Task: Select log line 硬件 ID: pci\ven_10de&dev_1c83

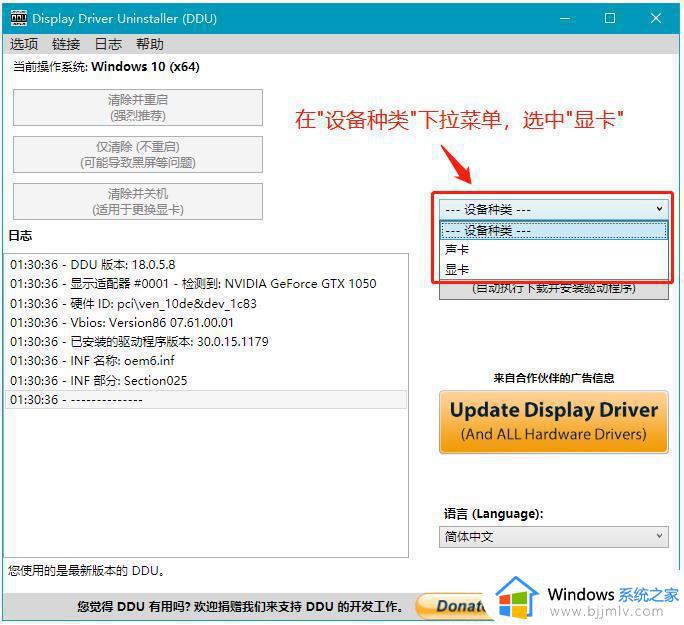Action: 205,303
